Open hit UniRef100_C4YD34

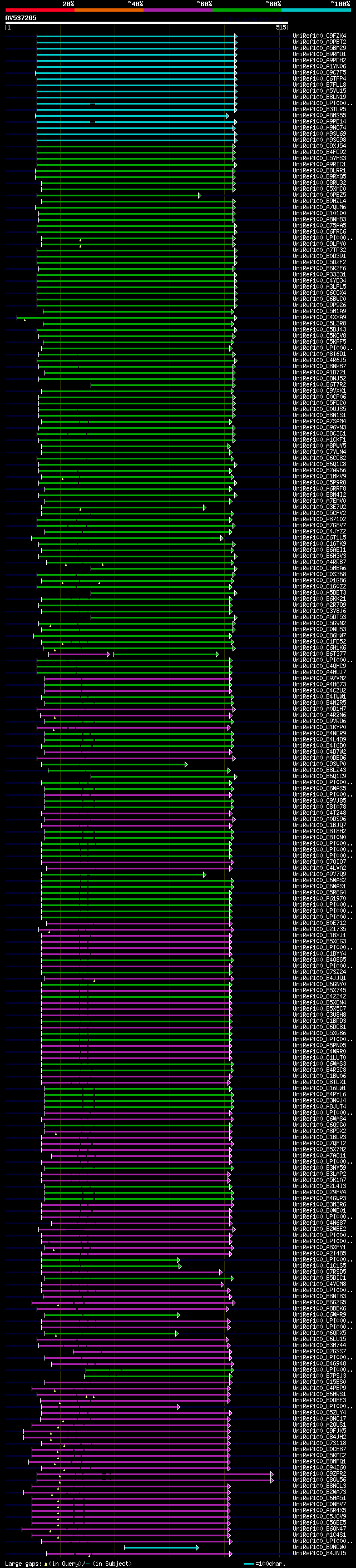pos(319,281)
